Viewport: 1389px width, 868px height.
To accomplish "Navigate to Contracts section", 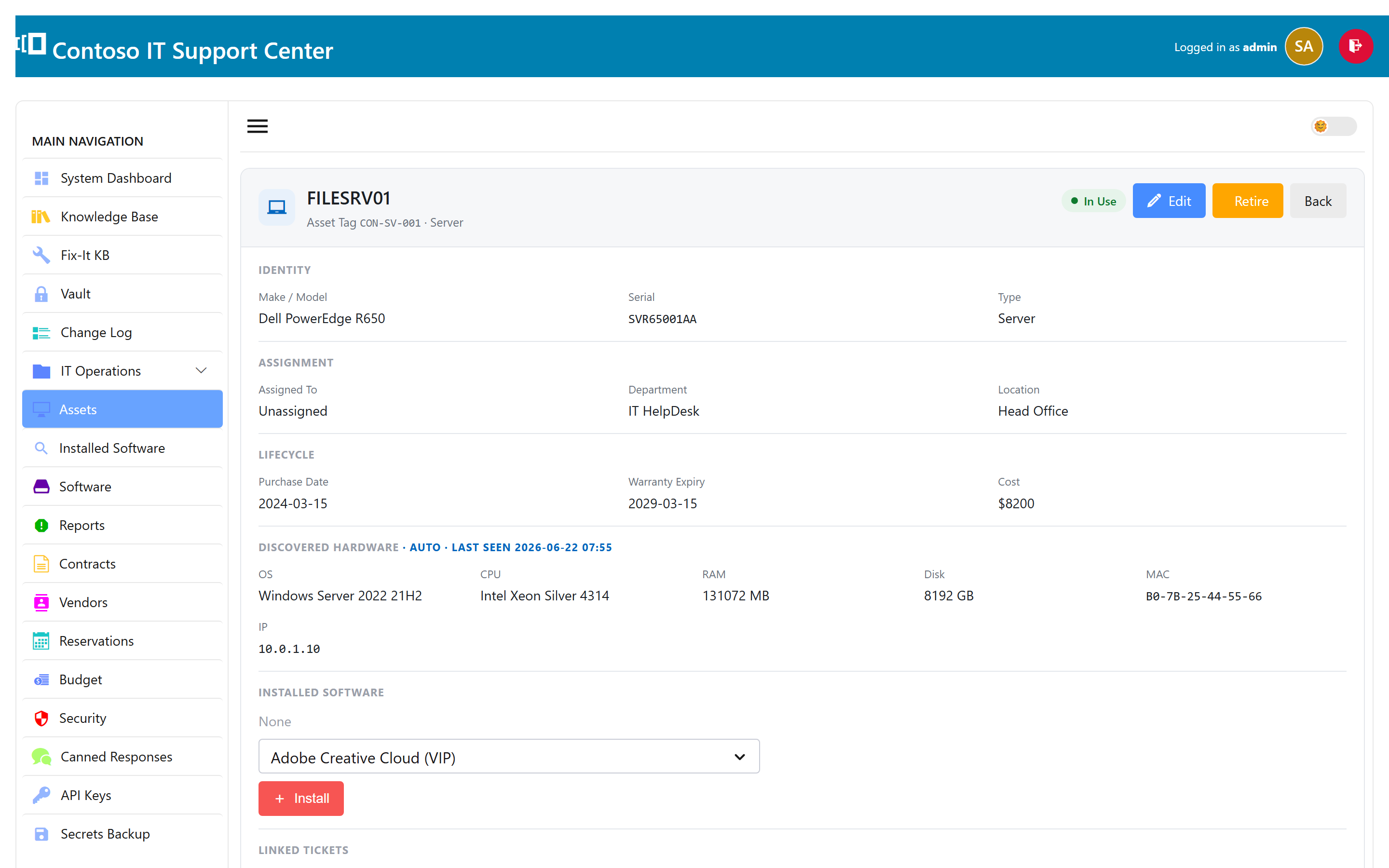I will 122,564.
